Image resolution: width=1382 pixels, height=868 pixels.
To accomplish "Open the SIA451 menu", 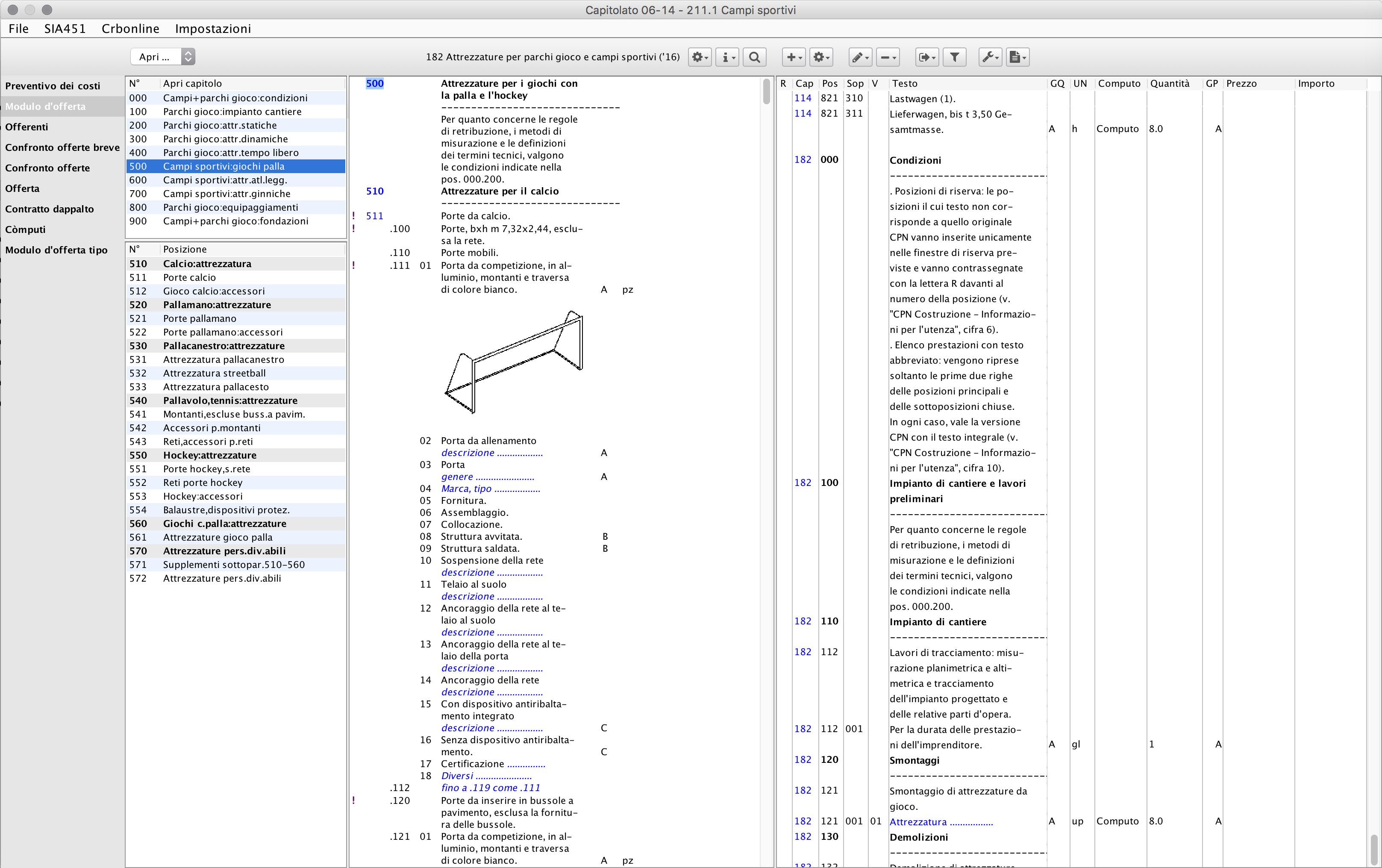I will (x=65, y=29).
